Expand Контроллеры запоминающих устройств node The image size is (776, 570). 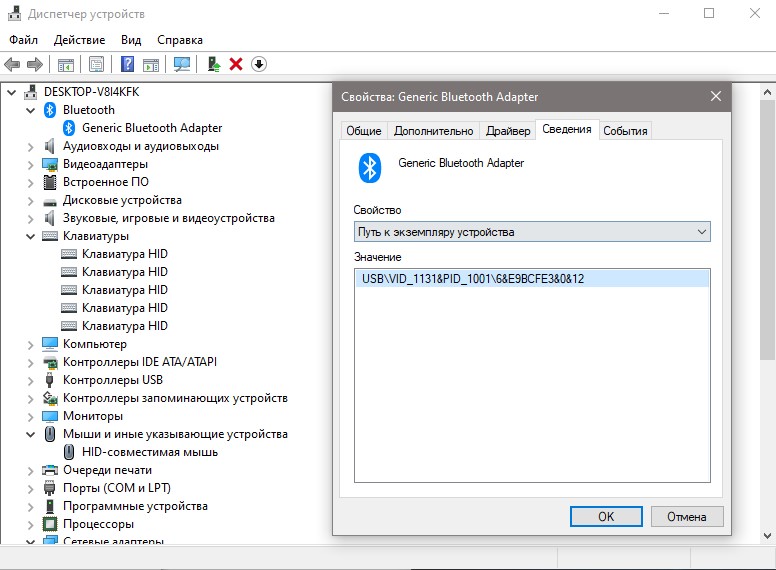[x=31, y=399]
